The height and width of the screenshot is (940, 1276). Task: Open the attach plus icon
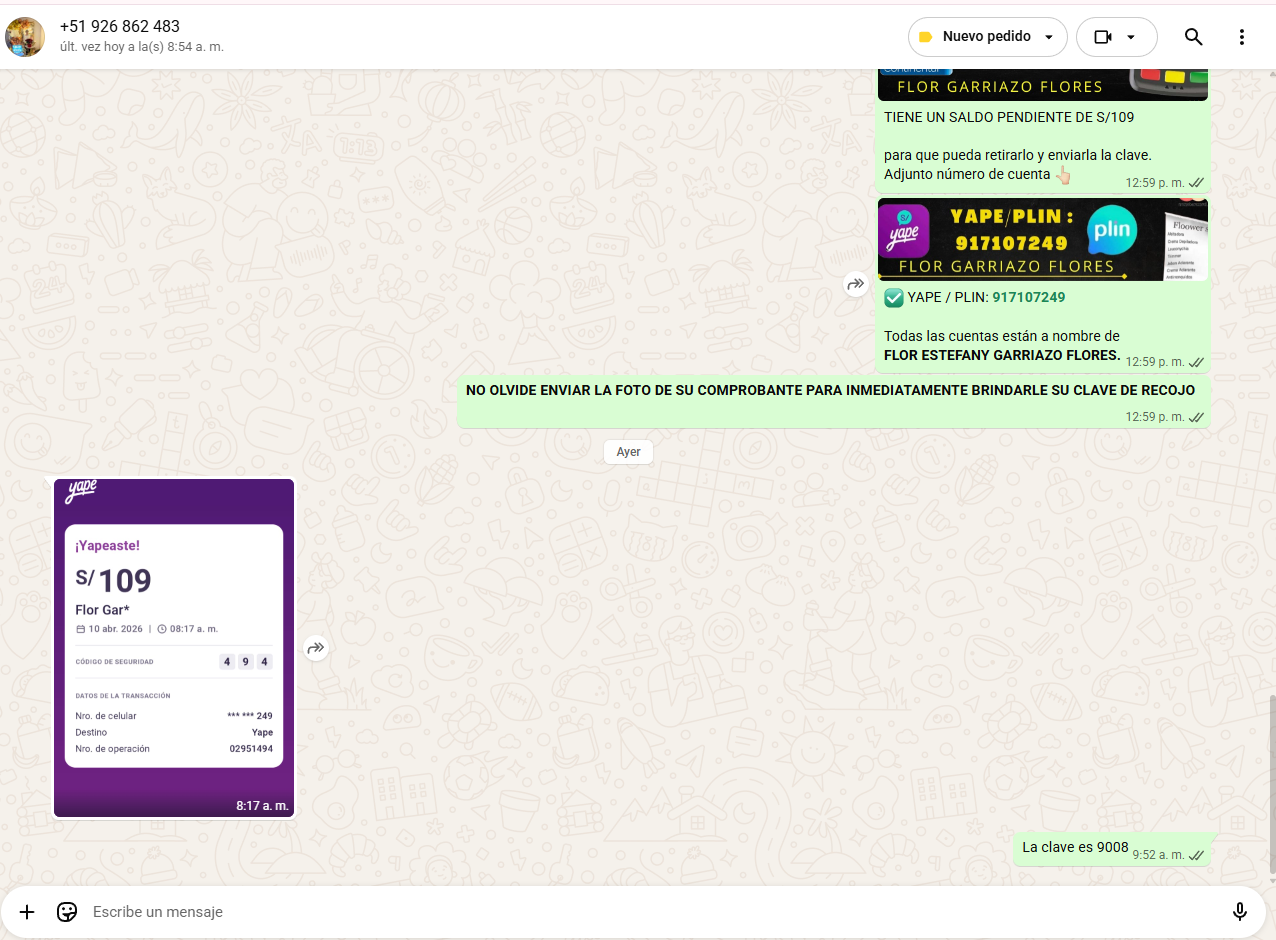pos(27,912)
